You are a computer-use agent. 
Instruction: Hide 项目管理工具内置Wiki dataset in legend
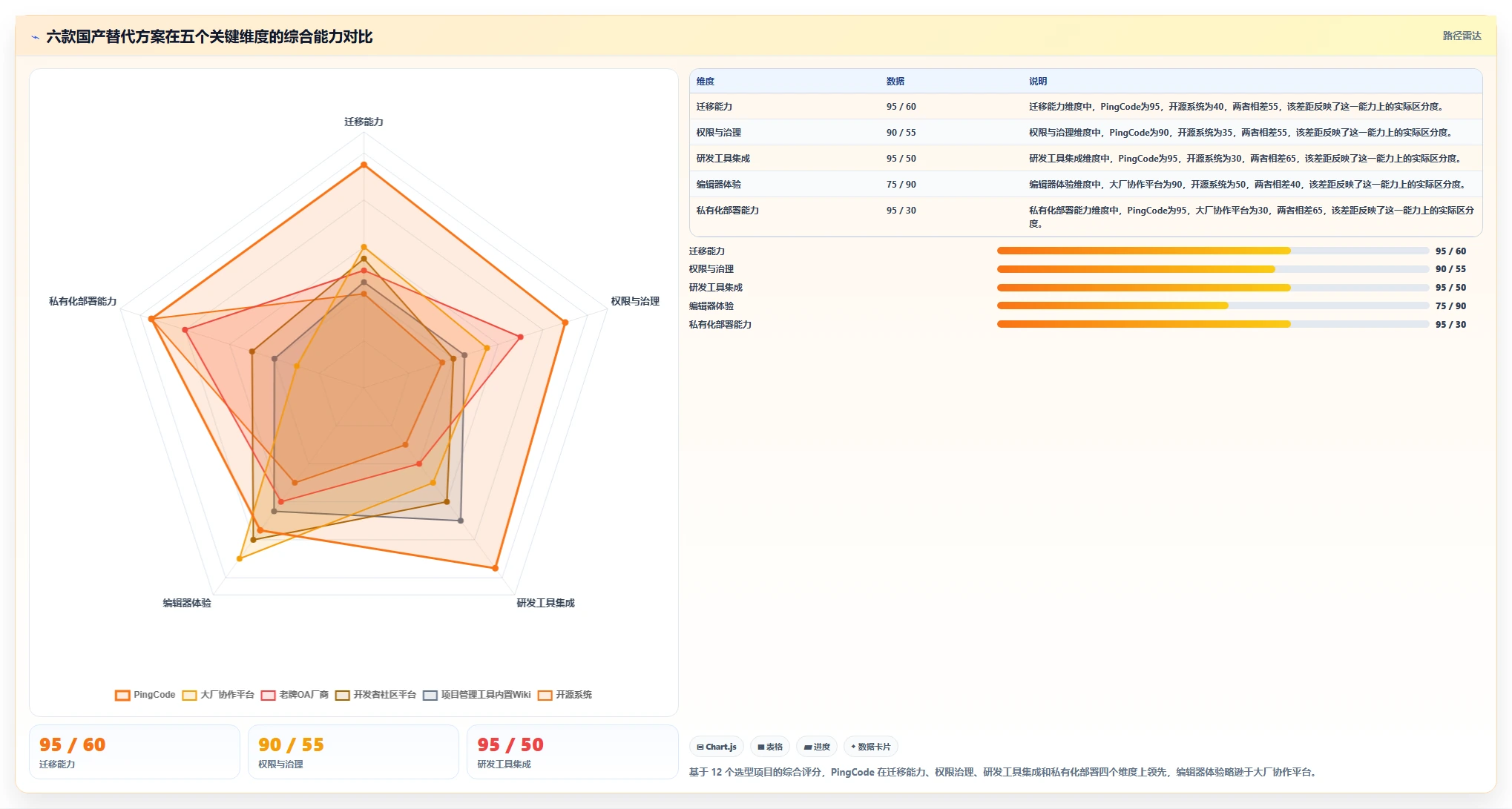point(477,695)
